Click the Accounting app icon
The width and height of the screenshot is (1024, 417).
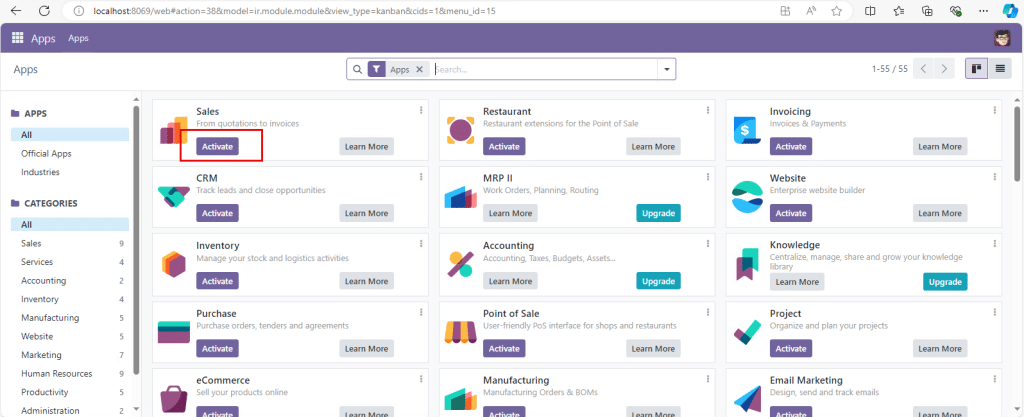pos(460,264)
